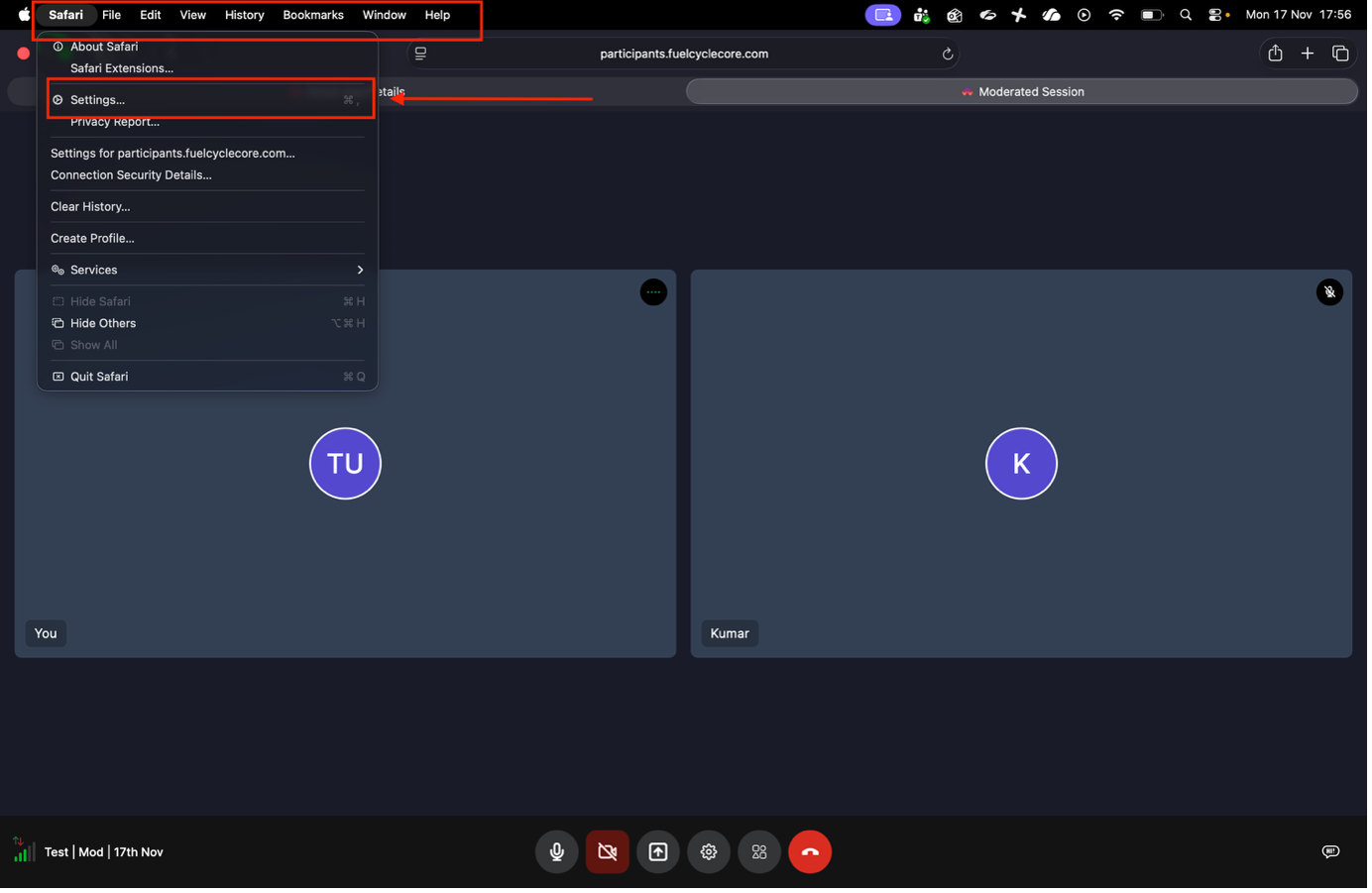
Task: Toggle the microphone mute button
Action: point(557,851)
